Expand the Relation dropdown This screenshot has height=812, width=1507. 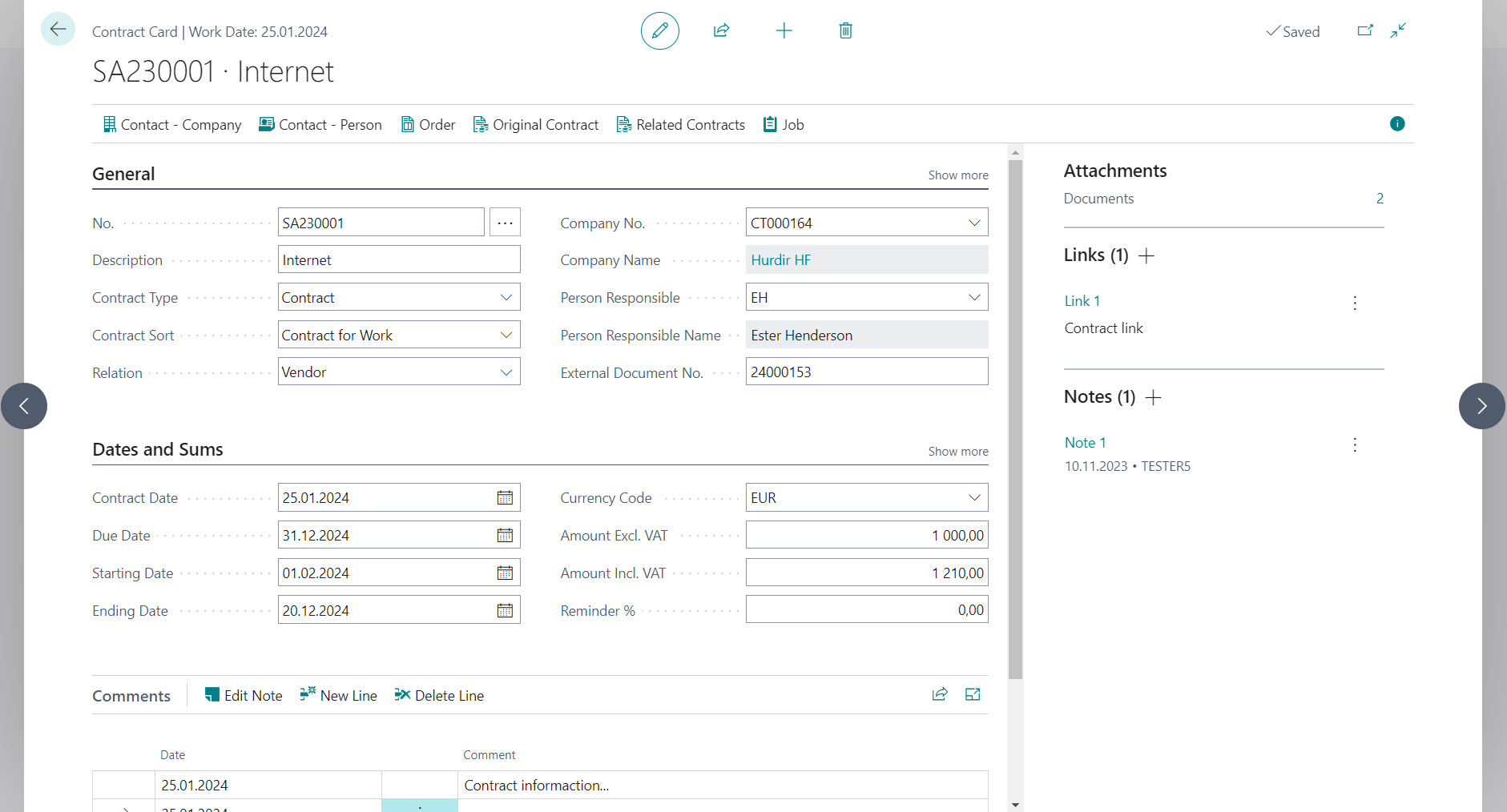tap(506, 372)
